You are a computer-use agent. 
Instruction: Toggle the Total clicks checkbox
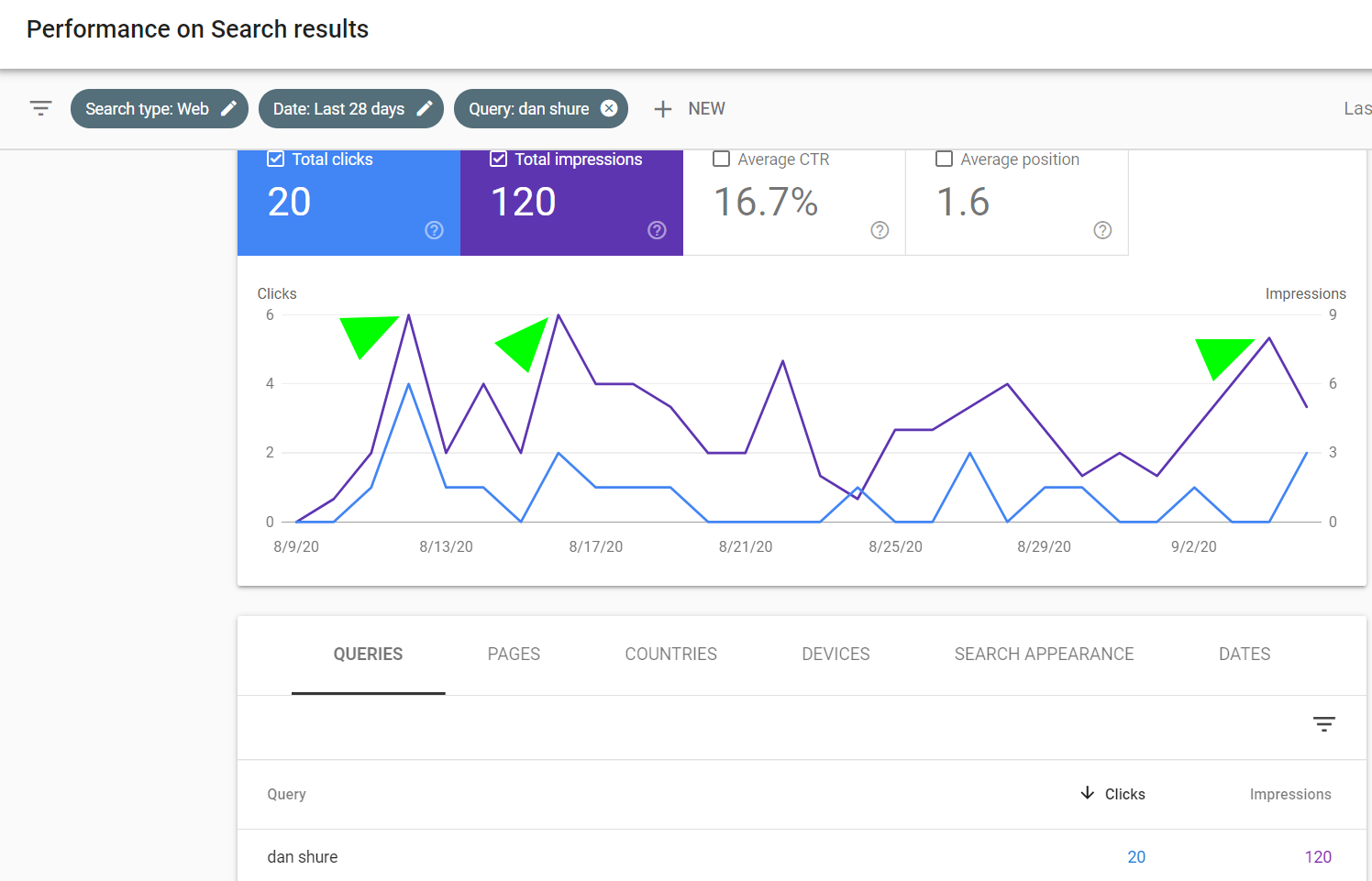coord(275,159)
